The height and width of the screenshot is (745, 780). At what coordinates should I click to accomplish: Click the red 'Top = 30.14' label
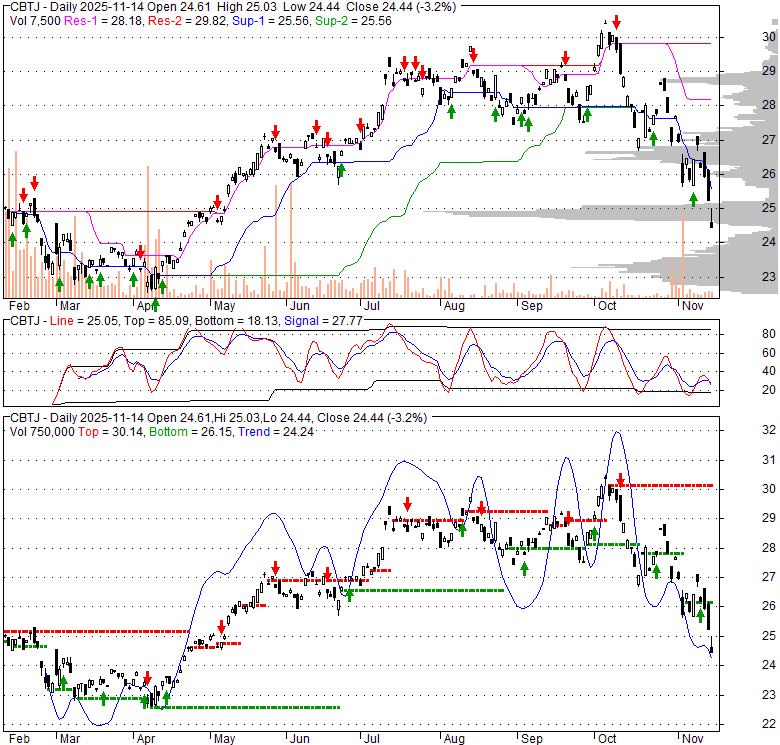click(x=110, y=432)
